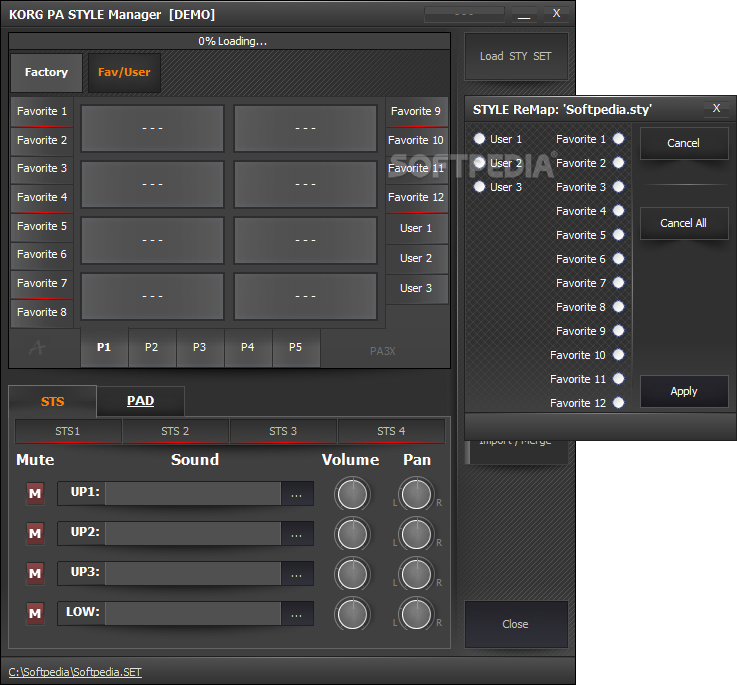737x685 pixels.
Task: Open the STS tab
Action: (52, 402)
